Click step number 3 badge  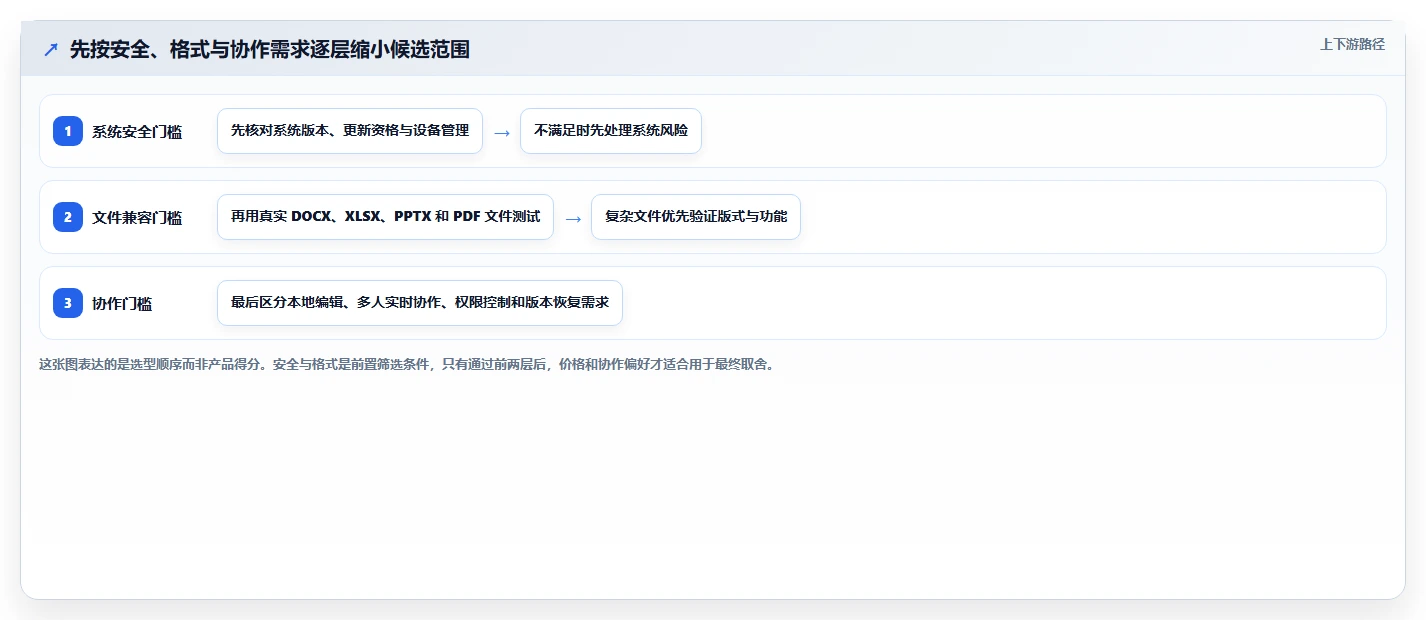point(68,303)
